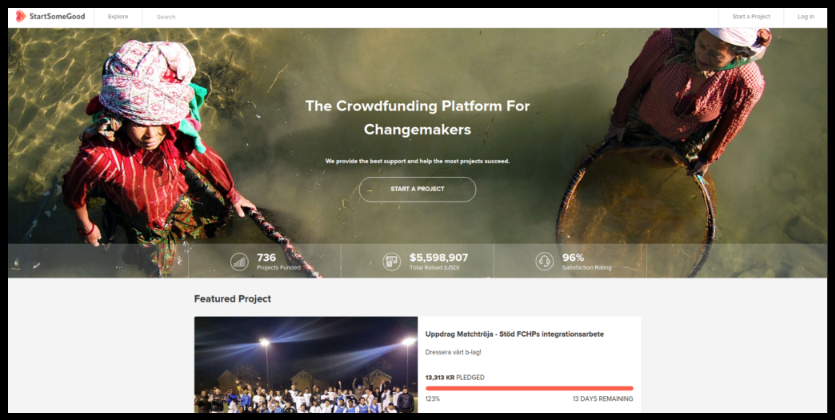835x420 pixels.
Task: Click the Featured Project heading
Action: [232, 299]
